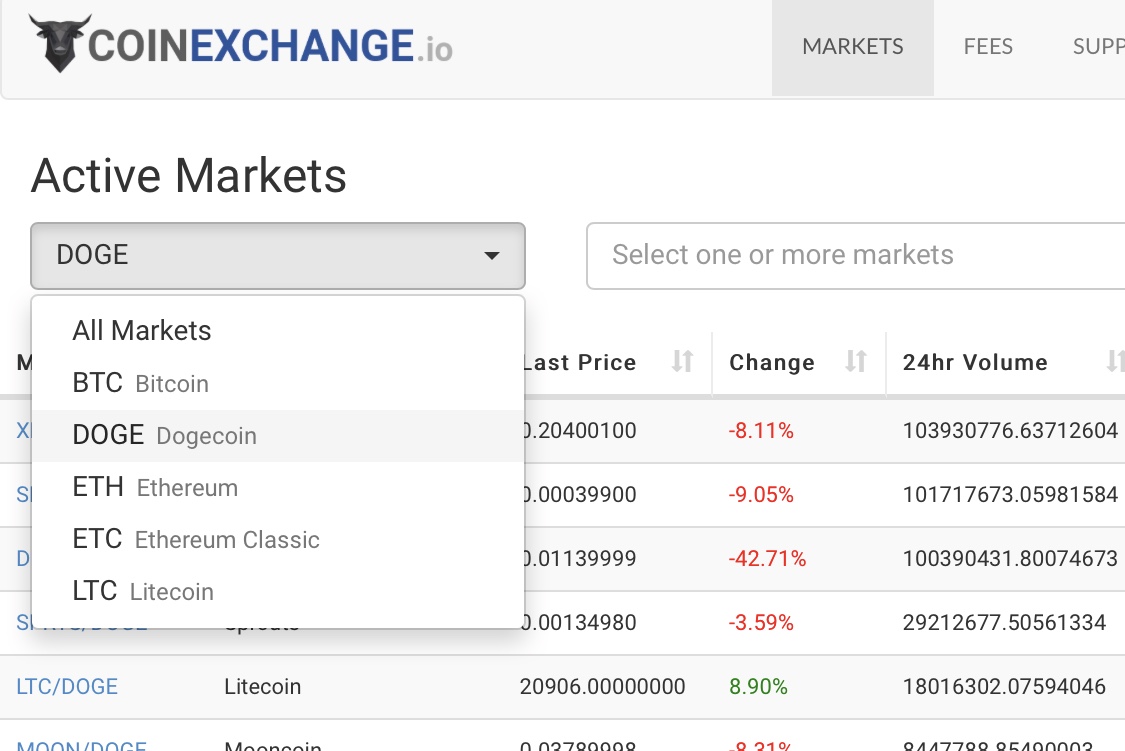Viewport: 1125px width, 751px height.
Task: Click volume 103930776.63712604
Action: (1010, 430)
